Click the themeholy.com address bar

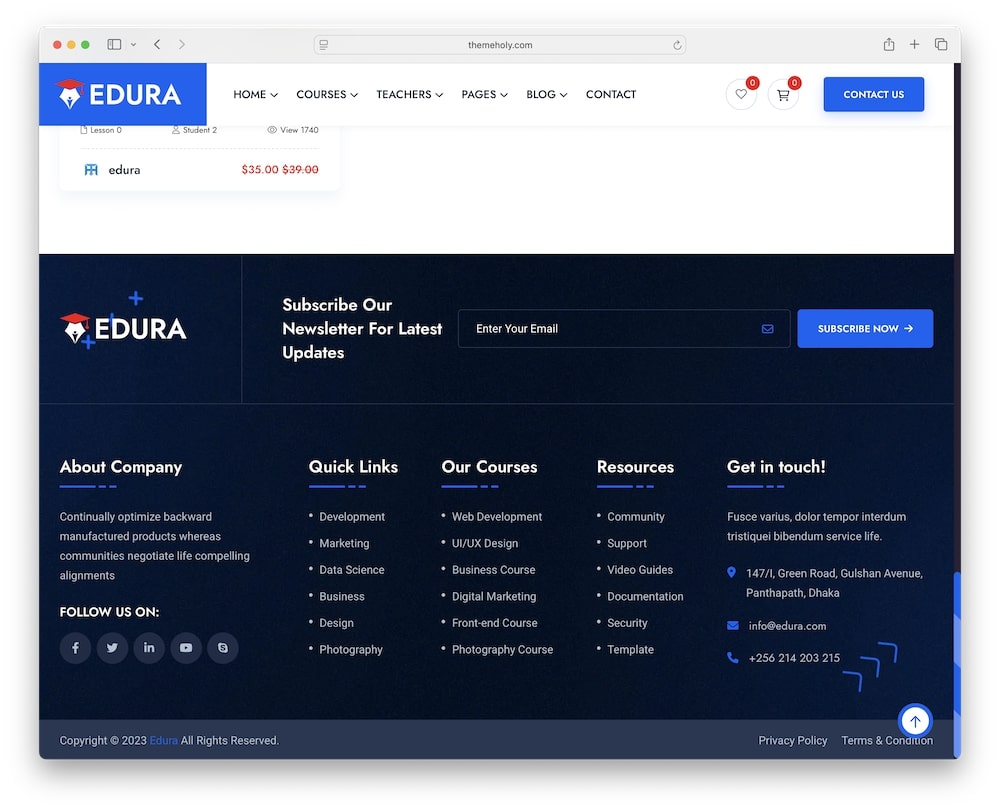[x=500, y=45]
